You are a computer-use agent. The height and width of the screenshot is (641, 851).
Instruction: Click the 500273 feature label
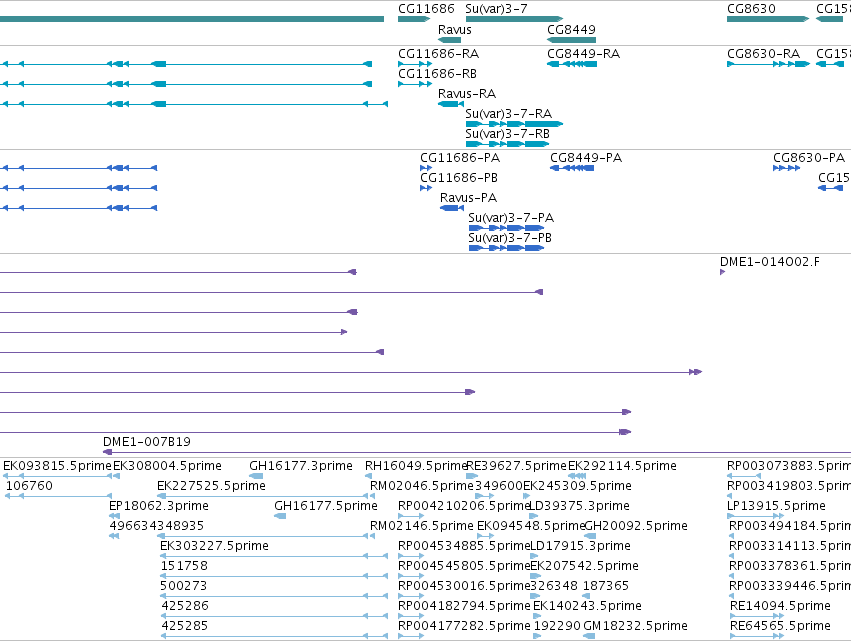(183, 586)
